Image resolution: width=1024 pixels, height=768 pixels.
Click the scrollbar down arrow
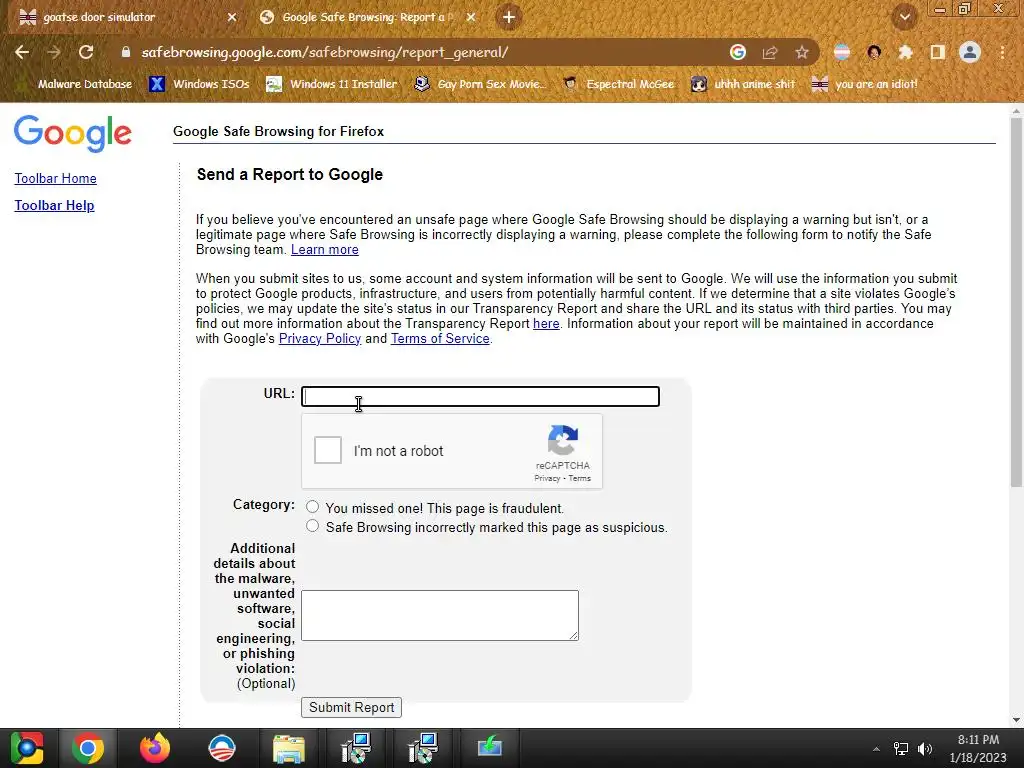click(x=1016, y=720)
